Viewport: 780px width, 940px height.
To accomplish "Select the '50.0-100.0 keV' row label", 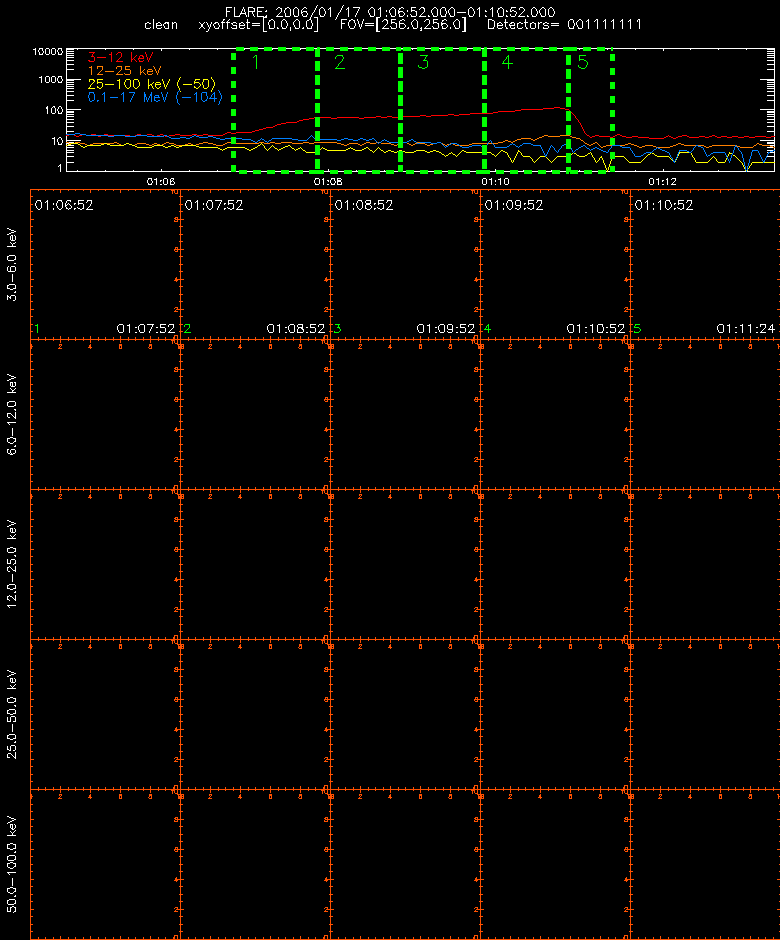I will tap(11, 864).
